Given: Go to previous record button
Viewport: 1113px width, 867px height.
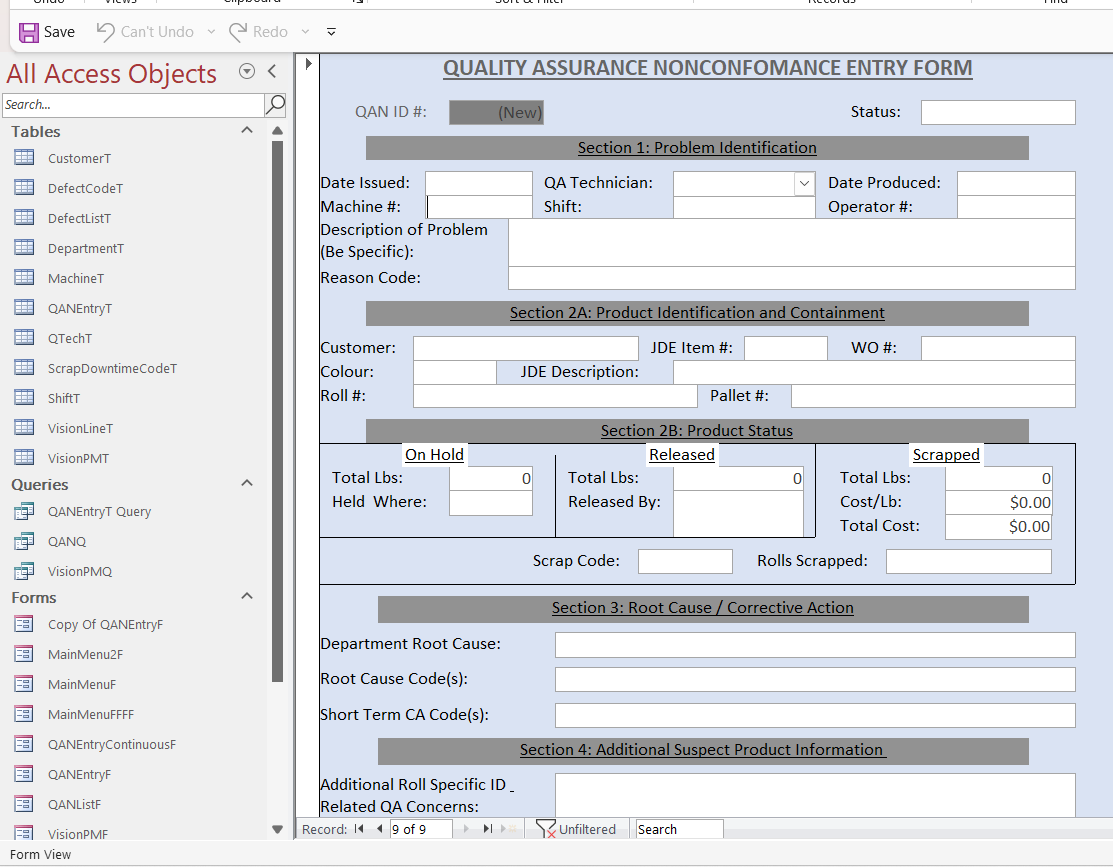Looking at the screenshot, I should tap(379, 829).
